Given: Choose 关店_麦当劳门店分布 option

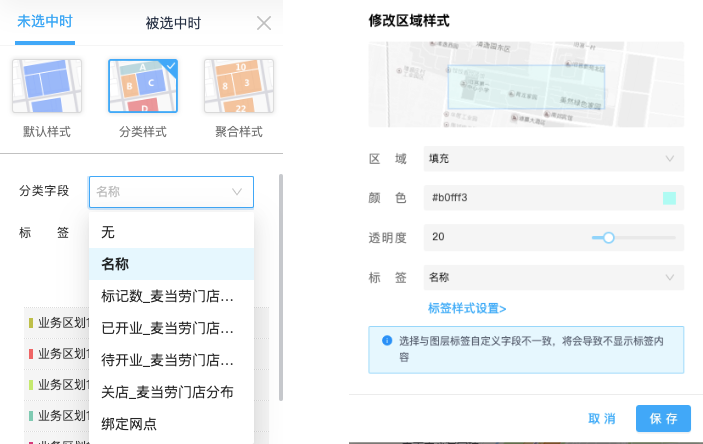Looking at the screenshot, I should click(x=171, y=392).
